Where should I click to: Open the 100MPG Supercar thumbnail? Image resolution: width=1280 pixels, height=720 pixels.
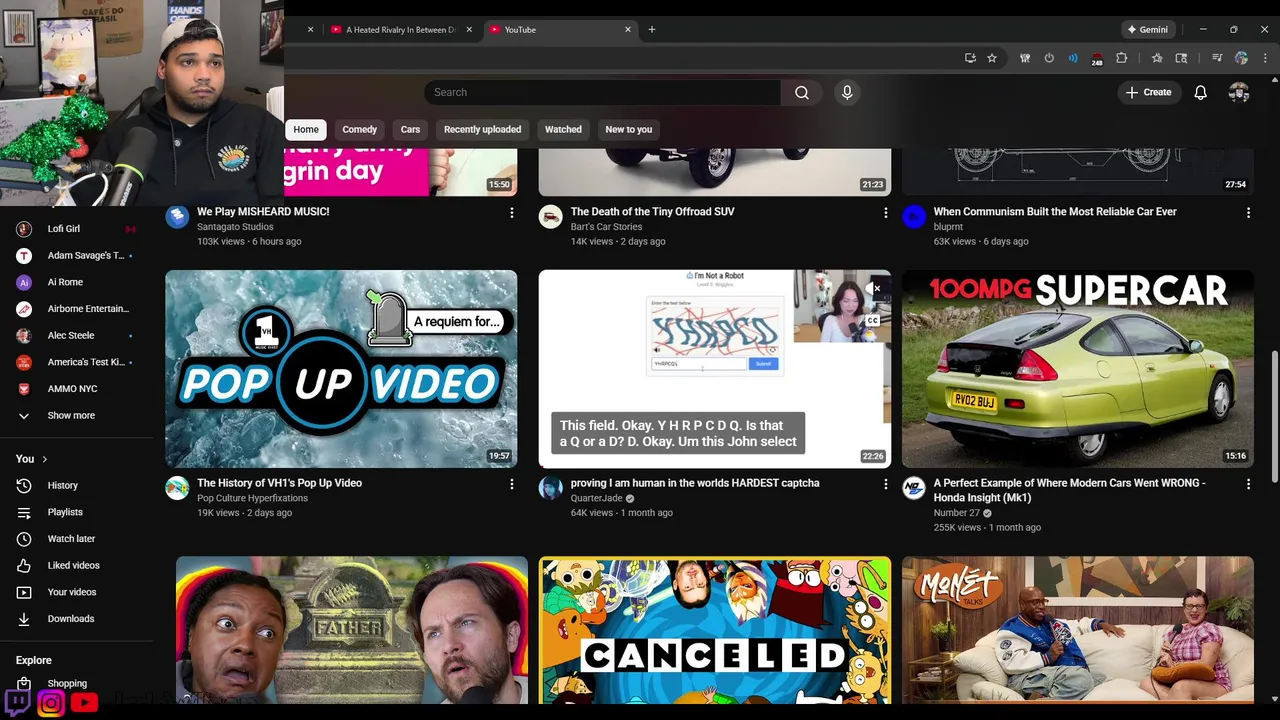(1078, 369)
